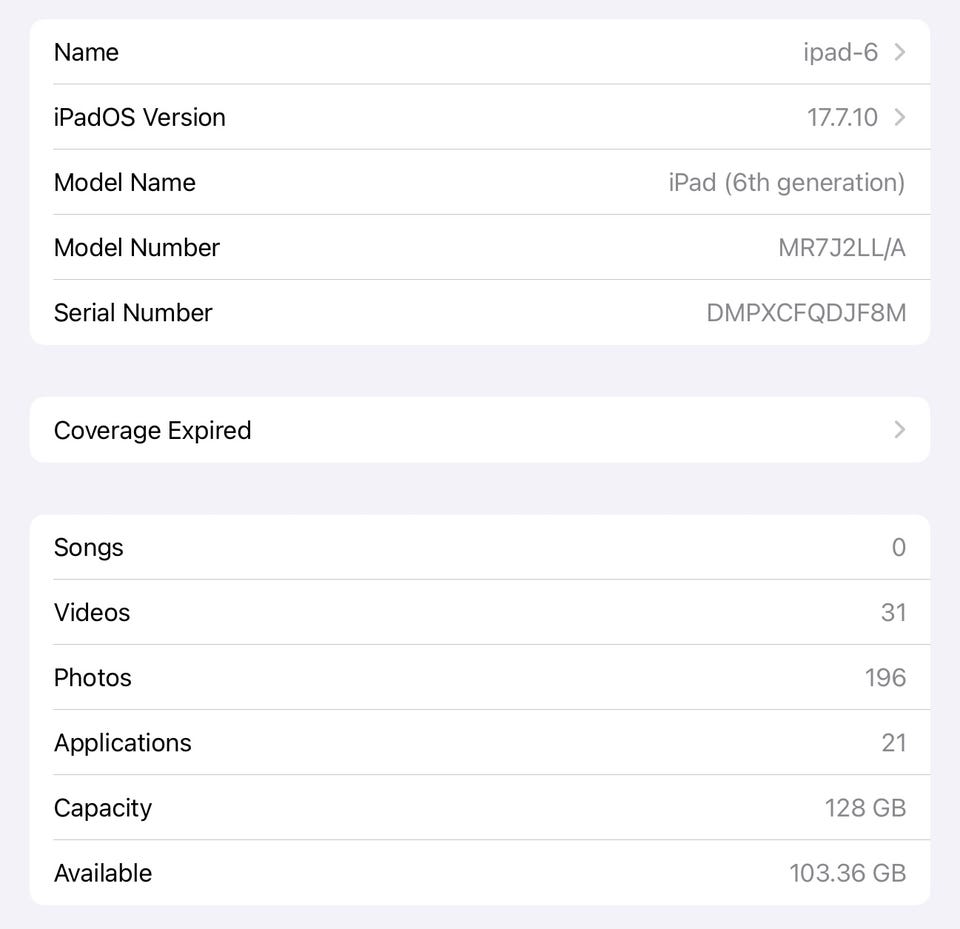The image size is (960, 929).
Task: Tap the Available 103.36 GB value
Action: click(847, 873)
